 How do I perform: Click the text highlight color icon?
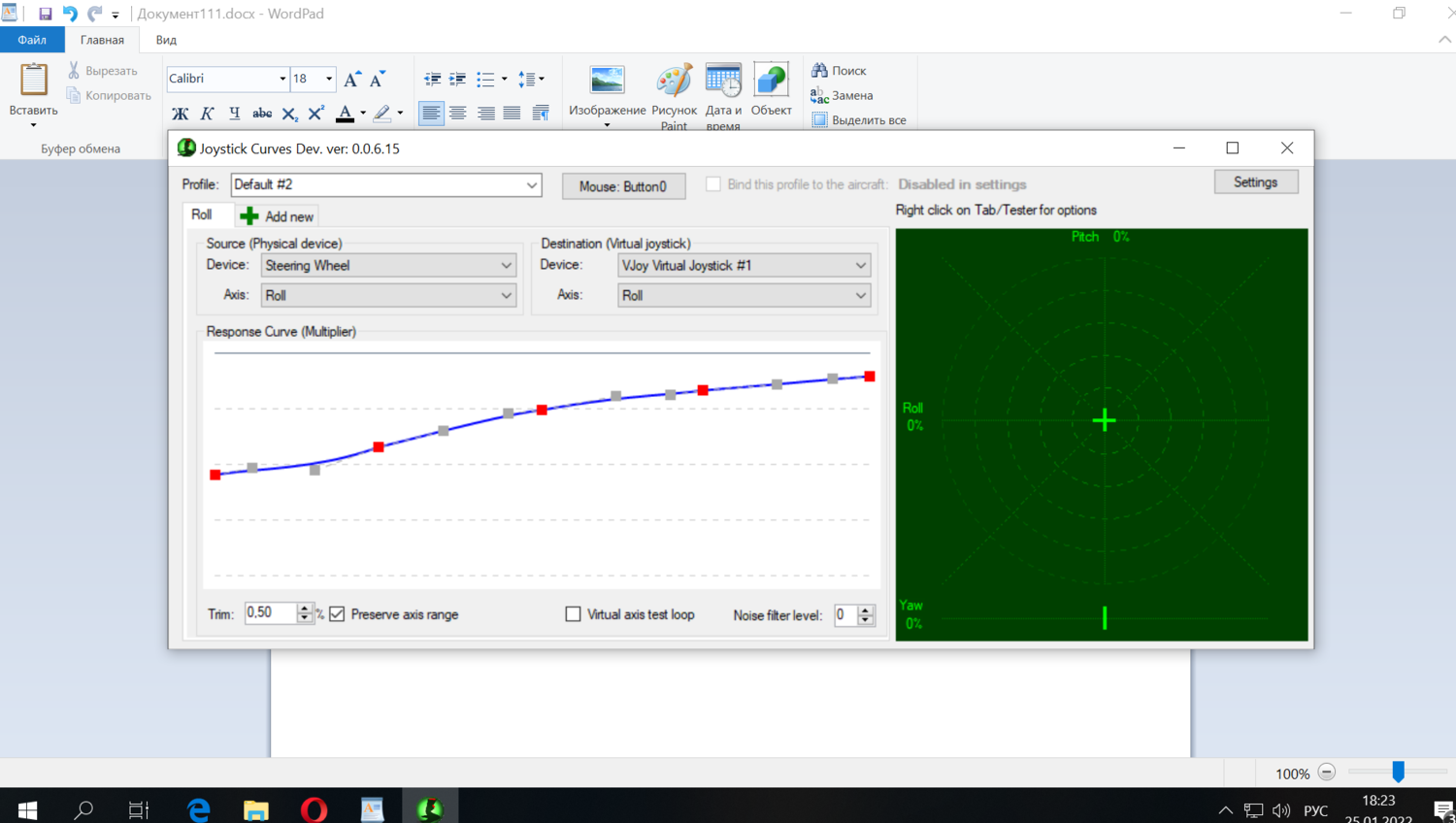click(x=382, y=114)
